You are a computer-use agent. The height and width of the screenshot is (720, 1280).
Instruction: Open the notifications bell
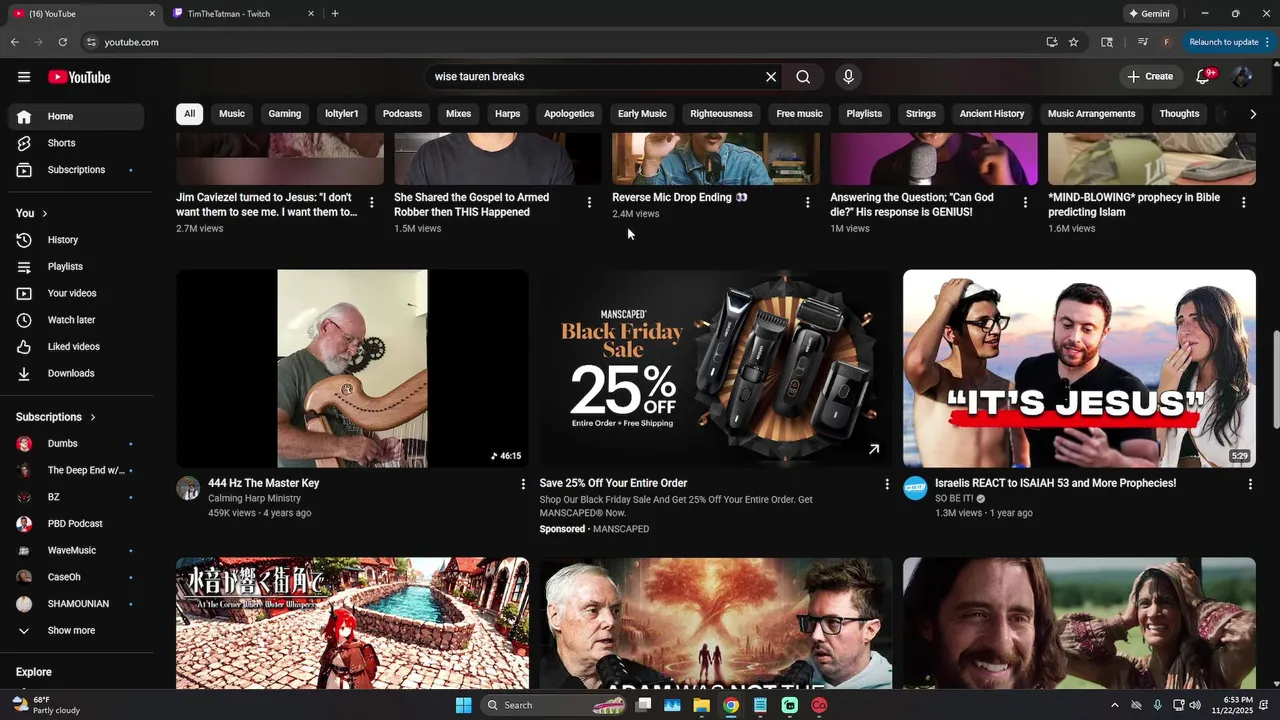tap(1204, 77)
